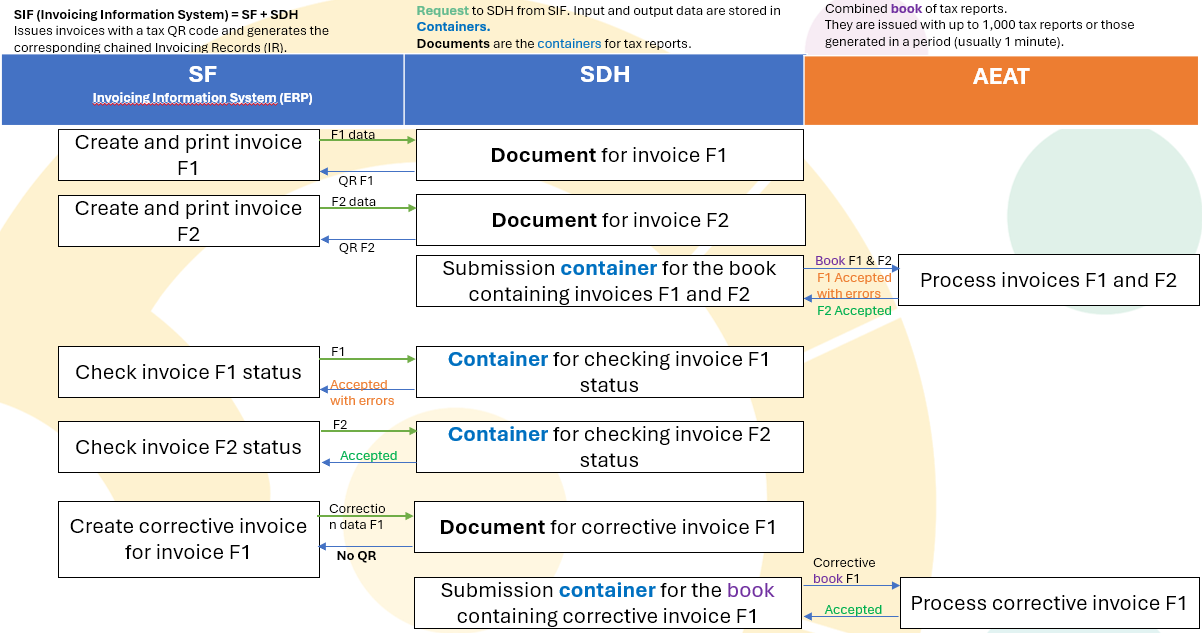The image size is (1202, 633).
Task: Select submission container box for invoices F1 and F2
Action: tap(609, 281)
